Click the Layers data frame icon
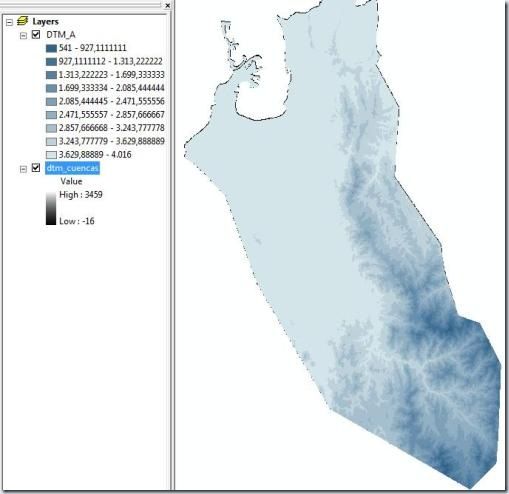 coord(22,21)
